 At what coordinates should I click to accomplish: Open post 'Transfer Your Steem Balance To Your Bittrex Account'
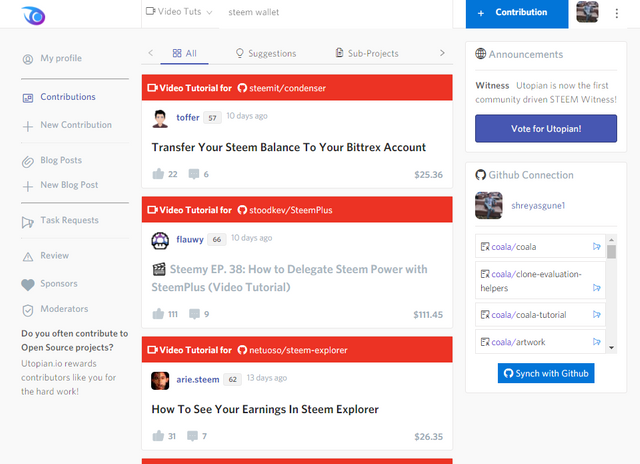pyautogui.click(x=289, y=147)
